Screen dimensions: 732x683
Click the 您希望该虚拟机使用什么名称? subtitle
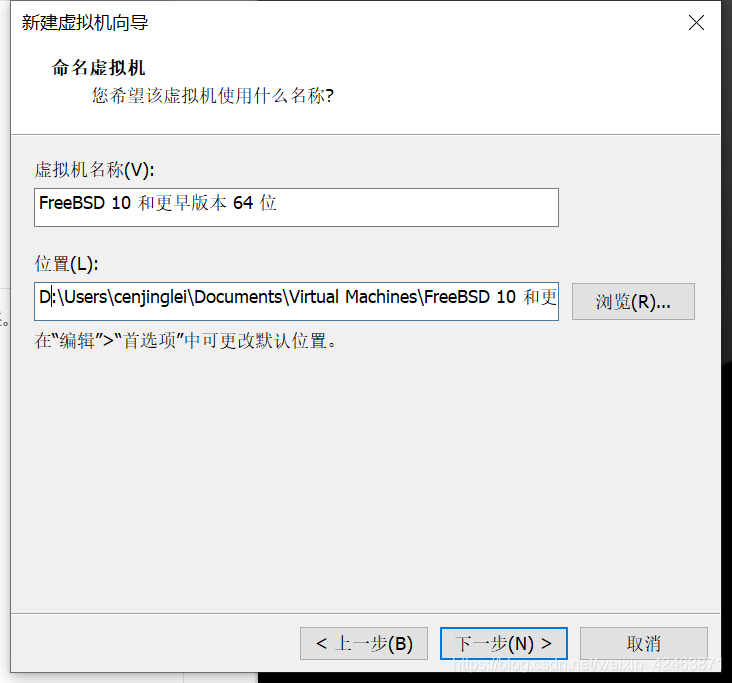213,96
